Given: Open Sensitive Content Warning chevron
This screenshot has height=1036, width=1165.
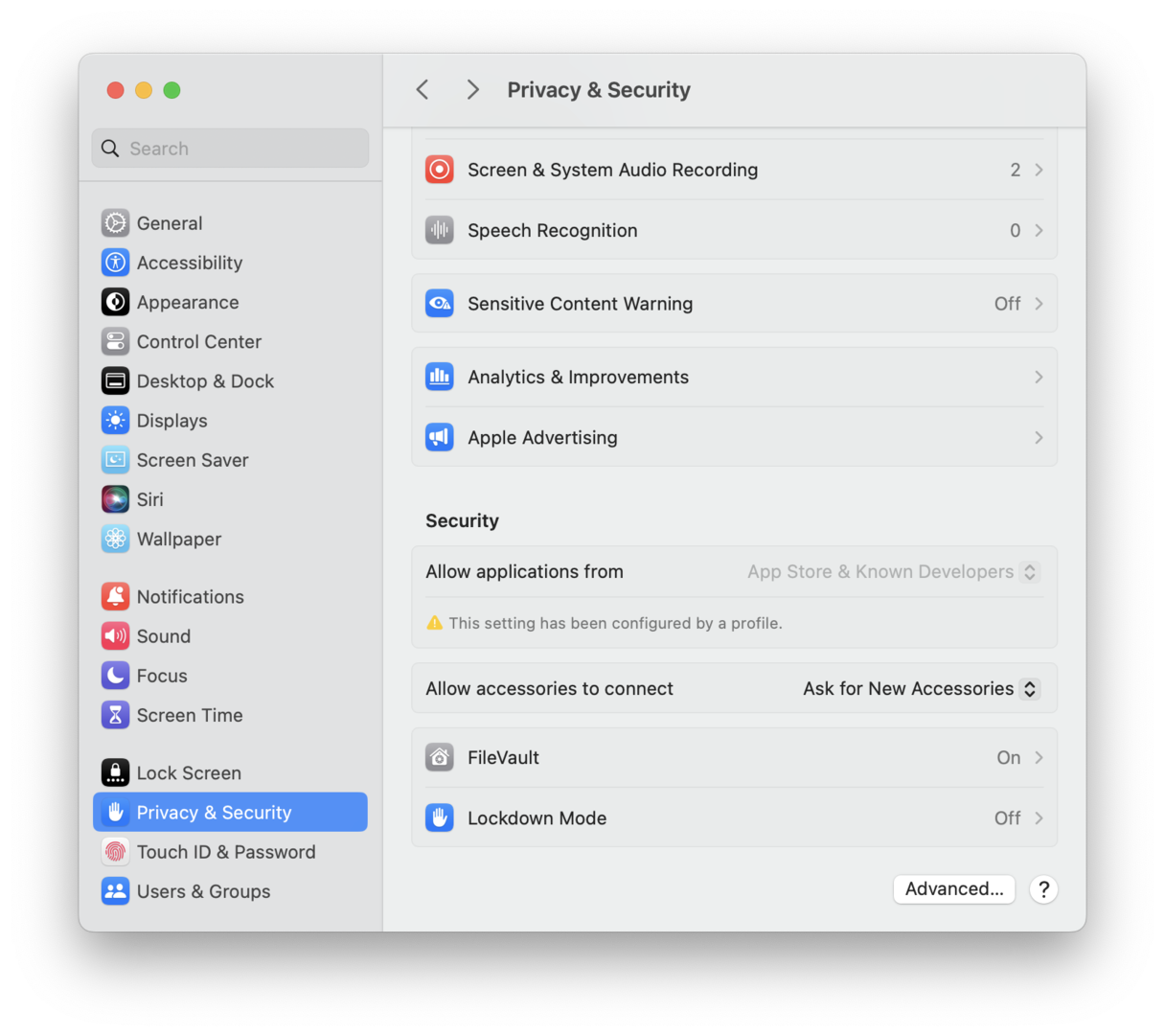Looking at the screenshot, I should (1039, 304).
